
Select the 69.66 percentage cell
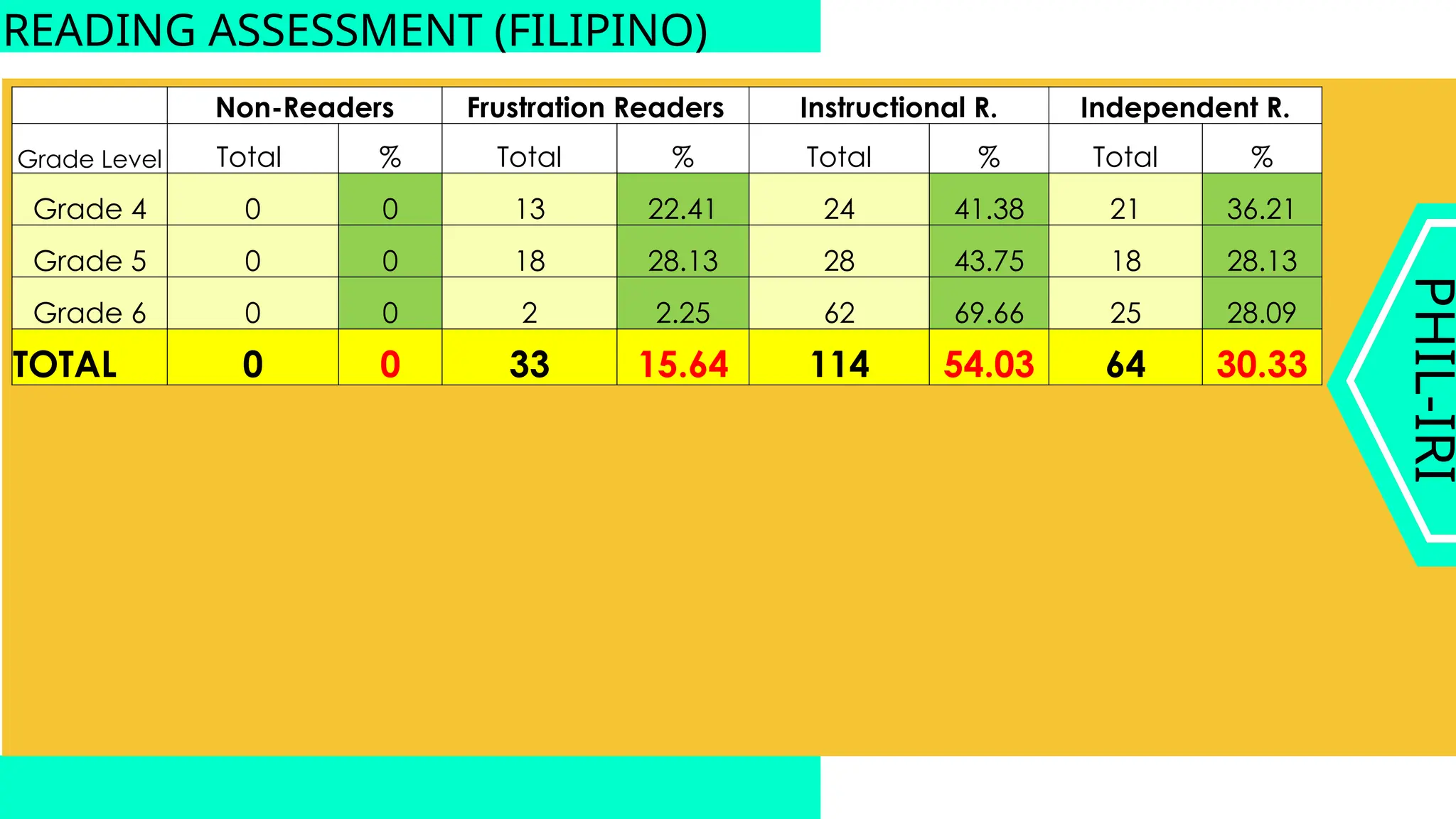pos(988,313)
